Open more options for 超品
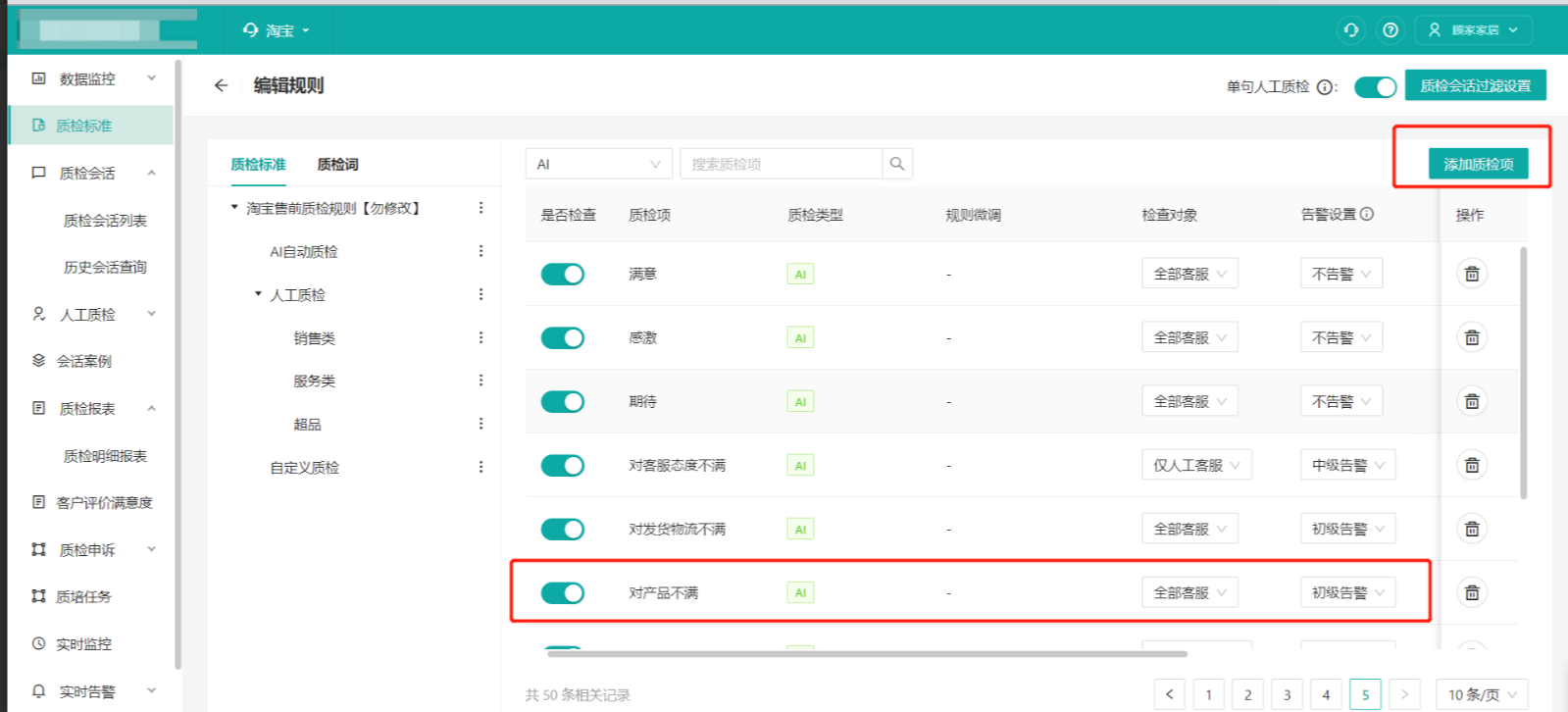 481,424
